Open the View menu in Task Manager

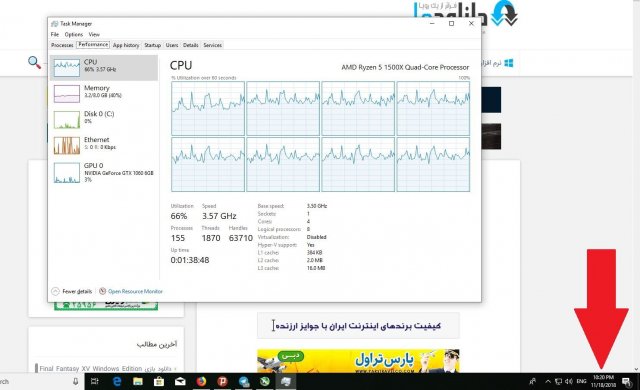click(94, 35)
